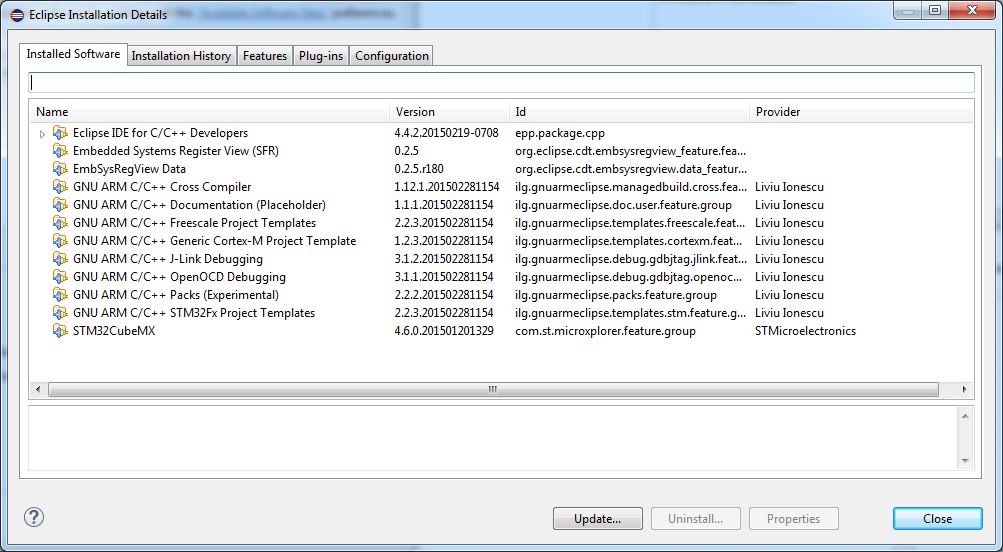1003x552 pixels.
Task: Click the Eclipse logo in title bar
Action: click(17, 15)
